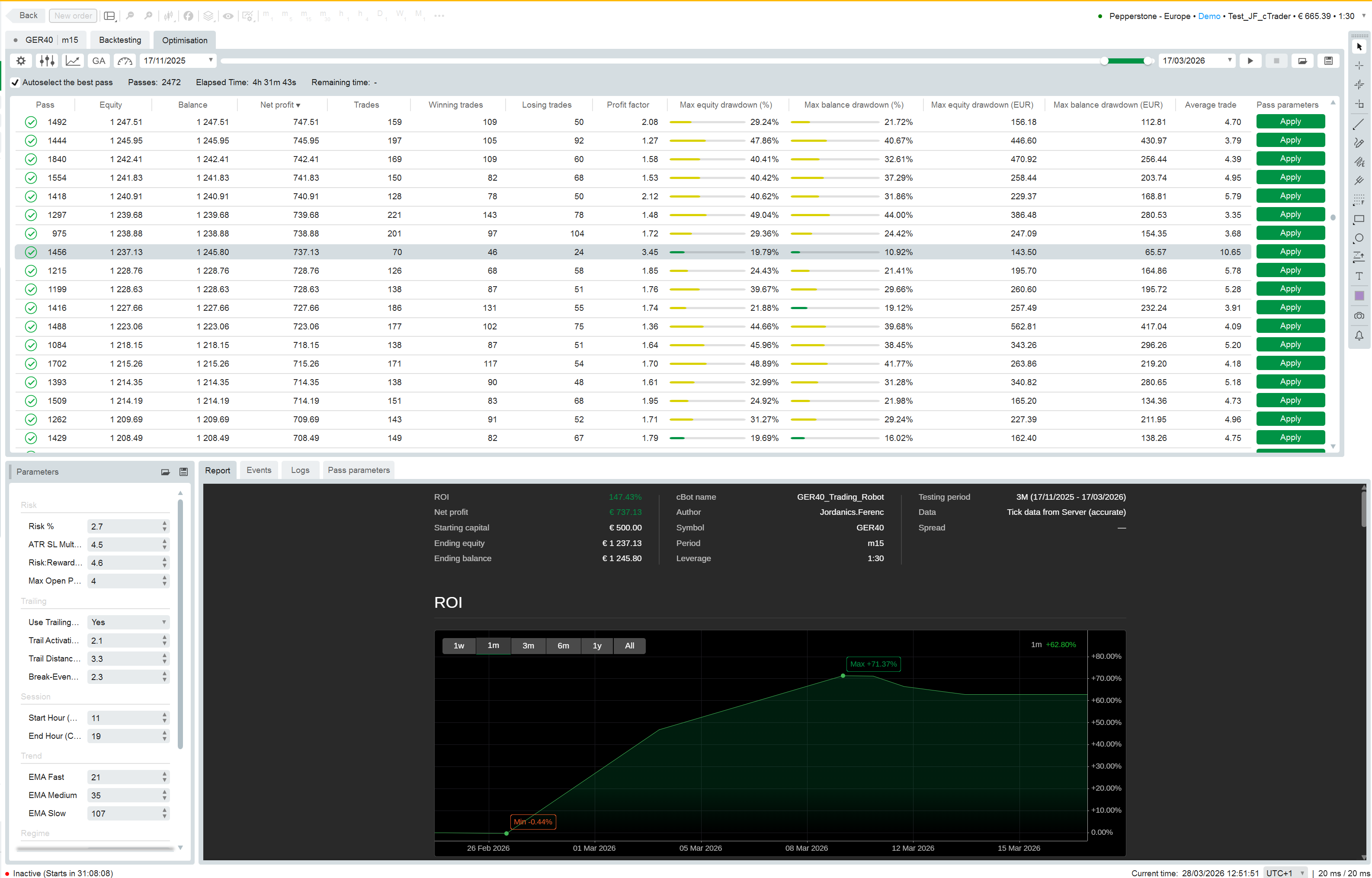Show the 3m ROI chart range

coord(528,645)
